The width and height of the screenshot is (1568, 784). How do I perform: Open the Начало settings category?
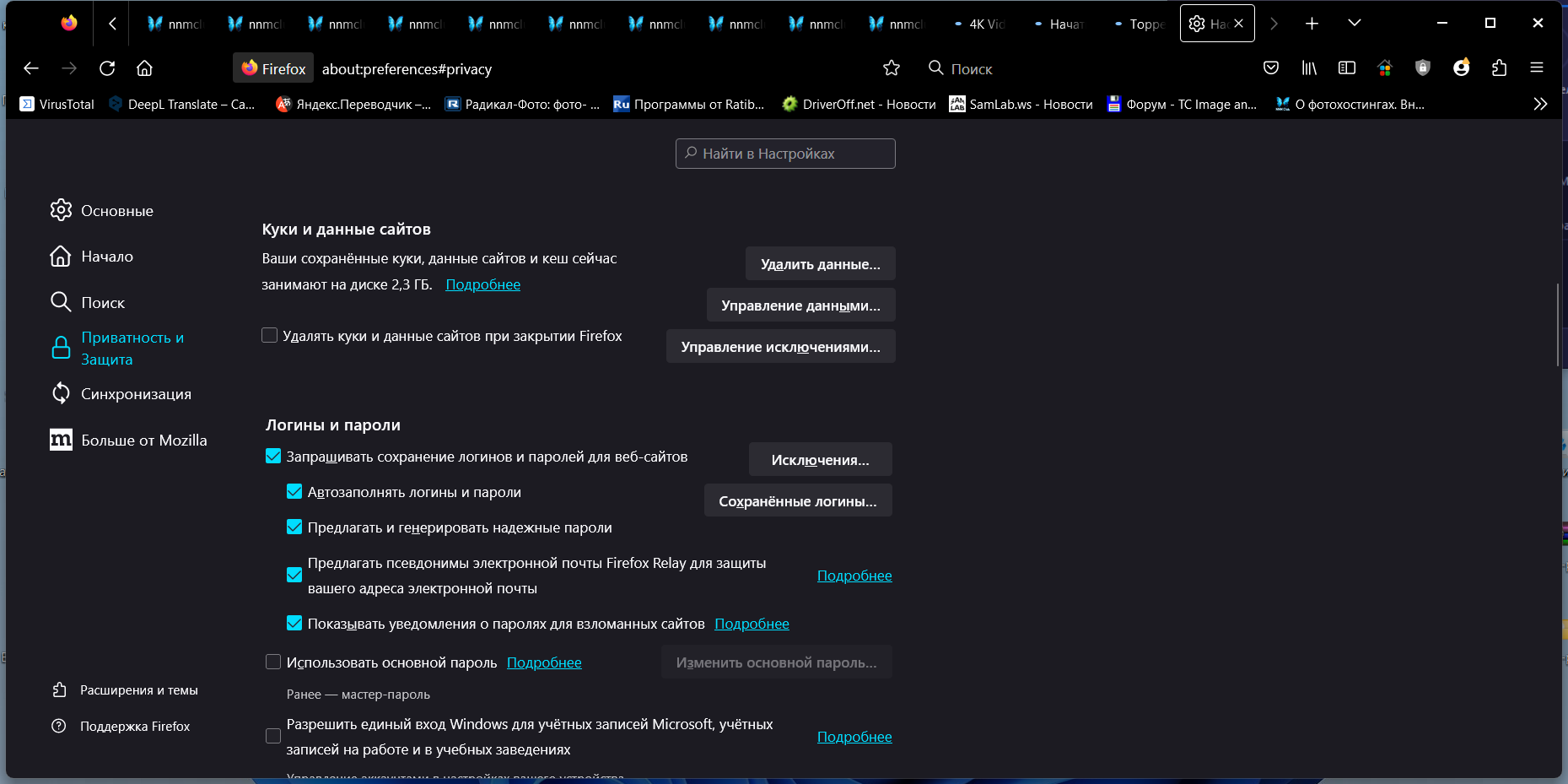coord(92,256)
